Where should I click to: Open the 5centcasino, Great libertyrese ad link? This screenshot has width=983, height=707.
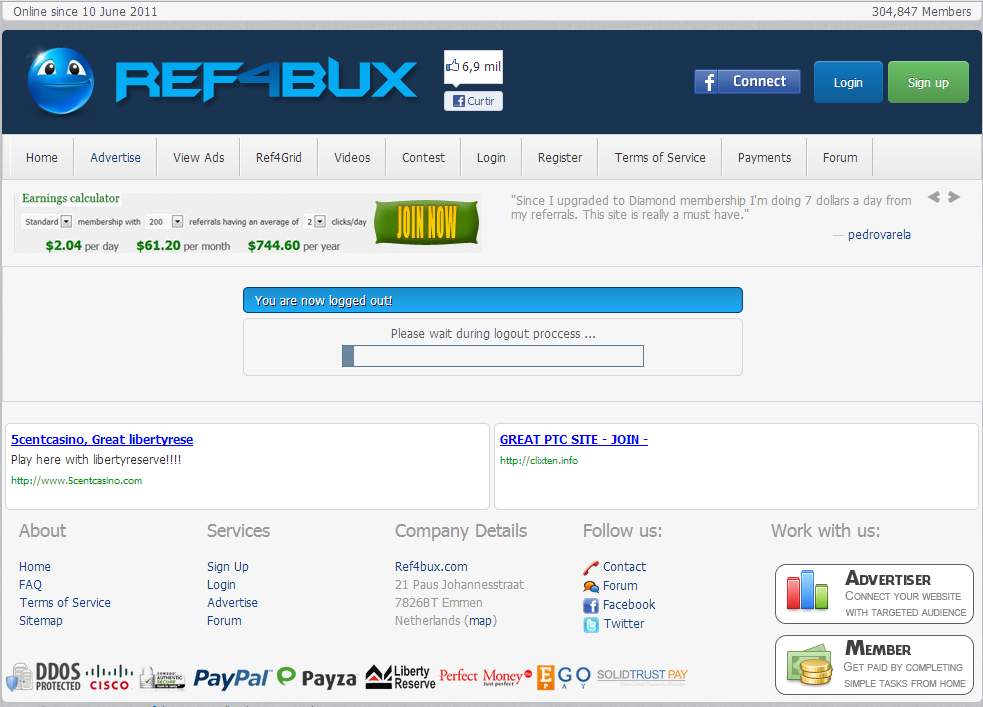102,439
